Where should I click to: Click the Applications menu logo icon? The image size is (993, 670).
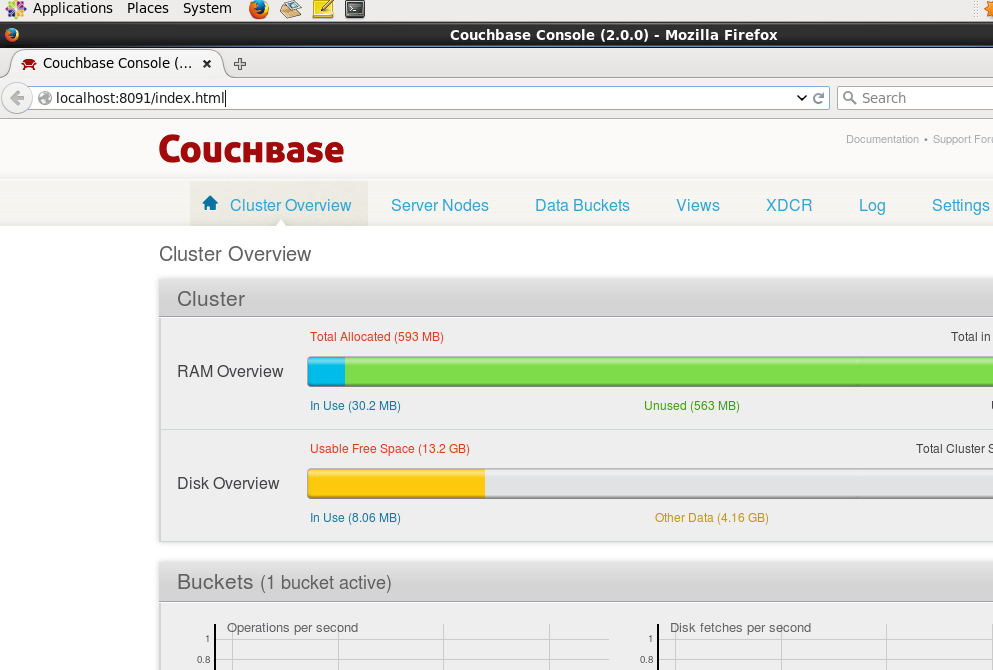(16, 9)
